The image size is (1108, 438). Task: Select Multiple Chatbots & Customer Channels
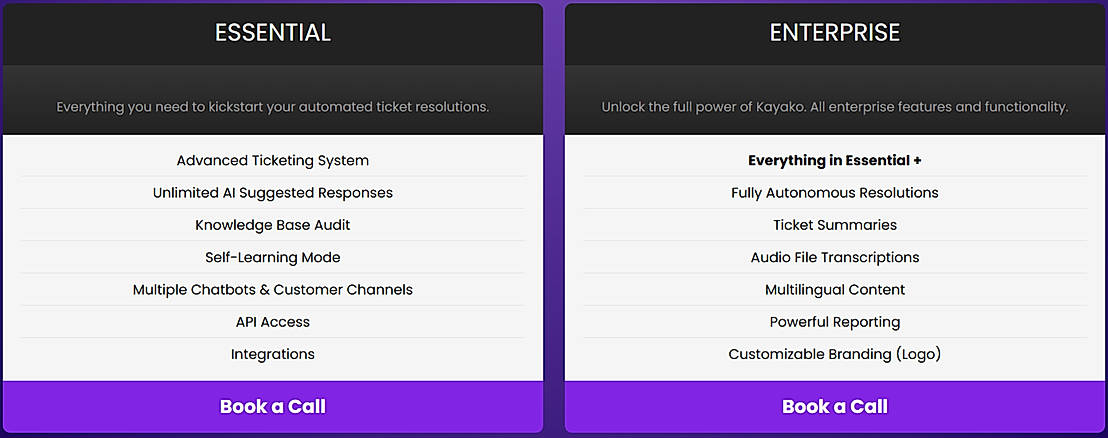pos(273,290)
